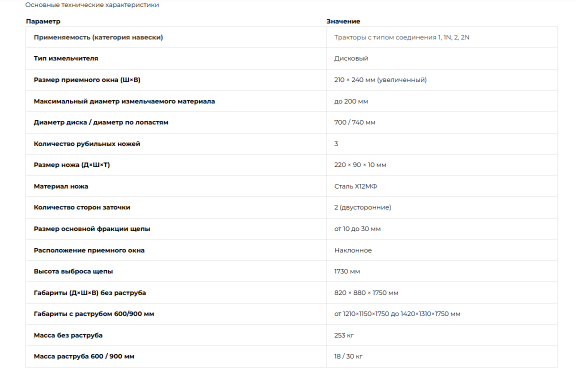The image size is (576, 375).
Task: Select 'Максимальный диаметр измельчаемого материала' label
Action: 124,101
